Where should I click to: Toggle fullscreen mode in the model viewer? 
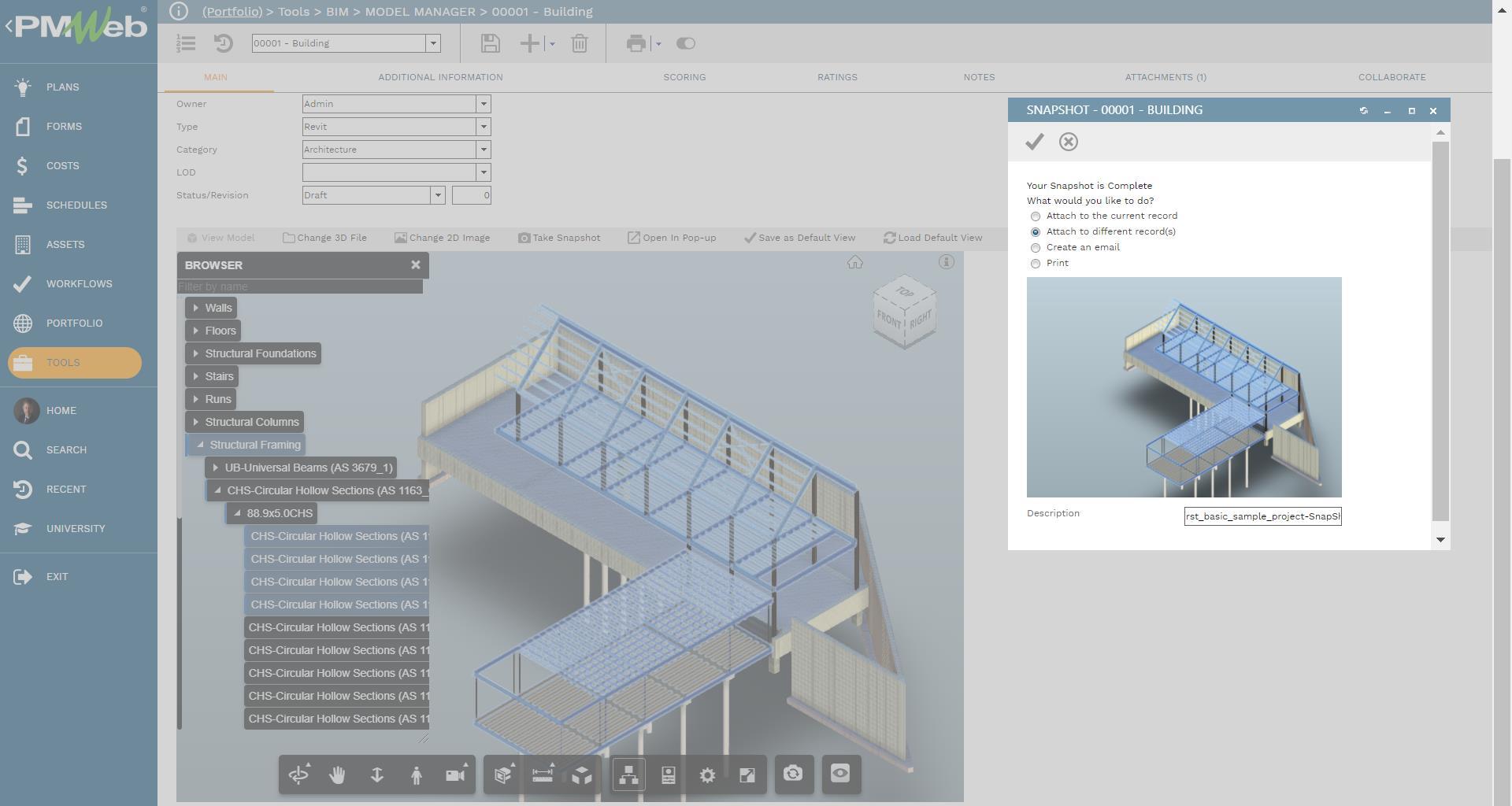tap(747, 775)
